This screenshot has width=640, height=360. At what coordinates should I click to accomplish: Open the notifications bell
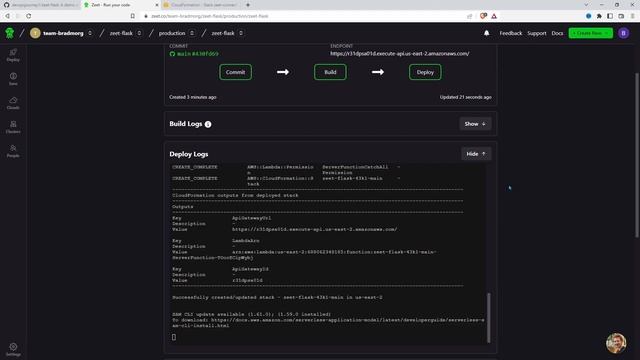[487, 33]
